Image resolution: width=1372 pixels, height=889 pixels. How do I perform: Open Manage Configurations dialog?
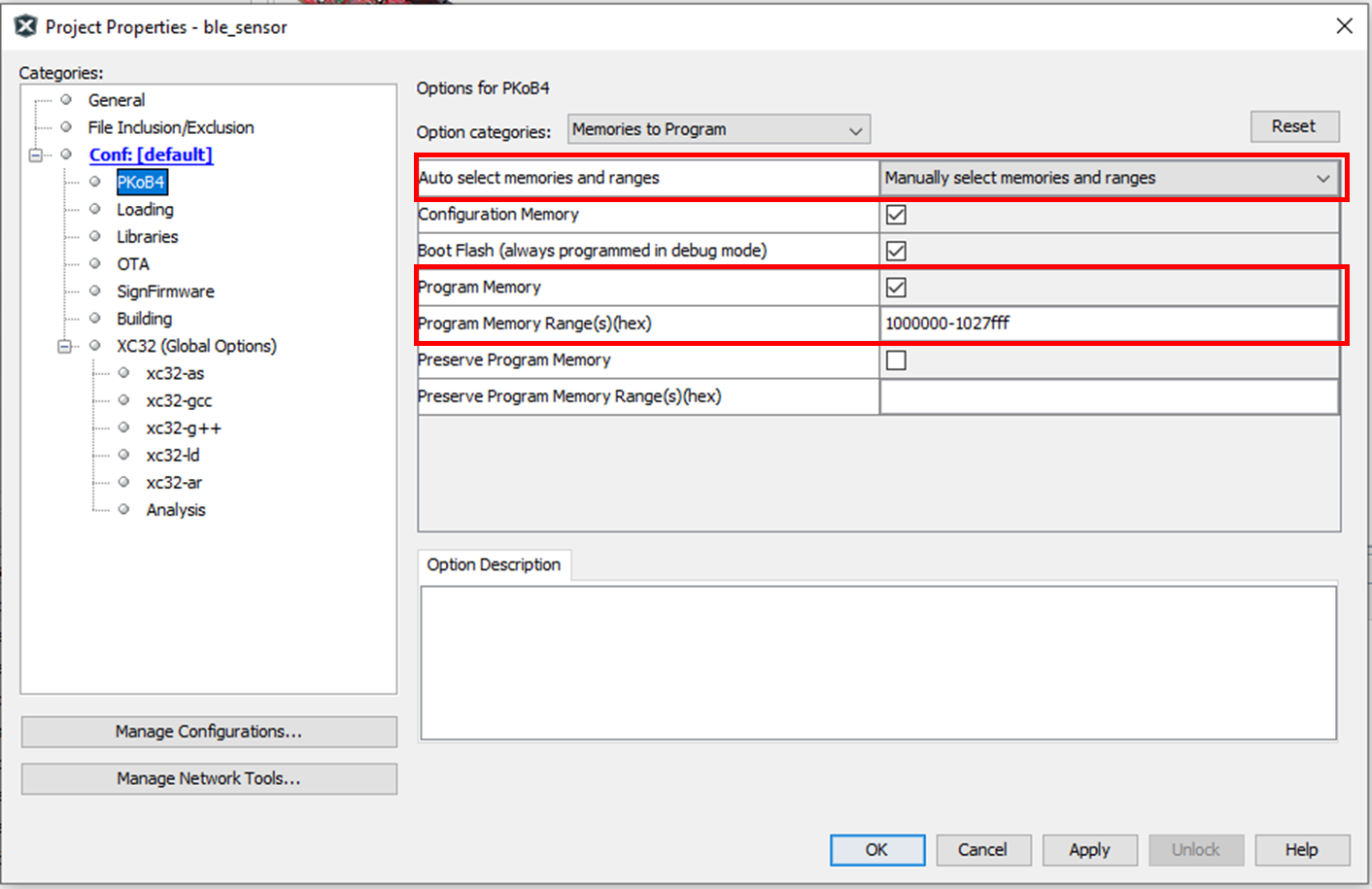pos(209,732)
